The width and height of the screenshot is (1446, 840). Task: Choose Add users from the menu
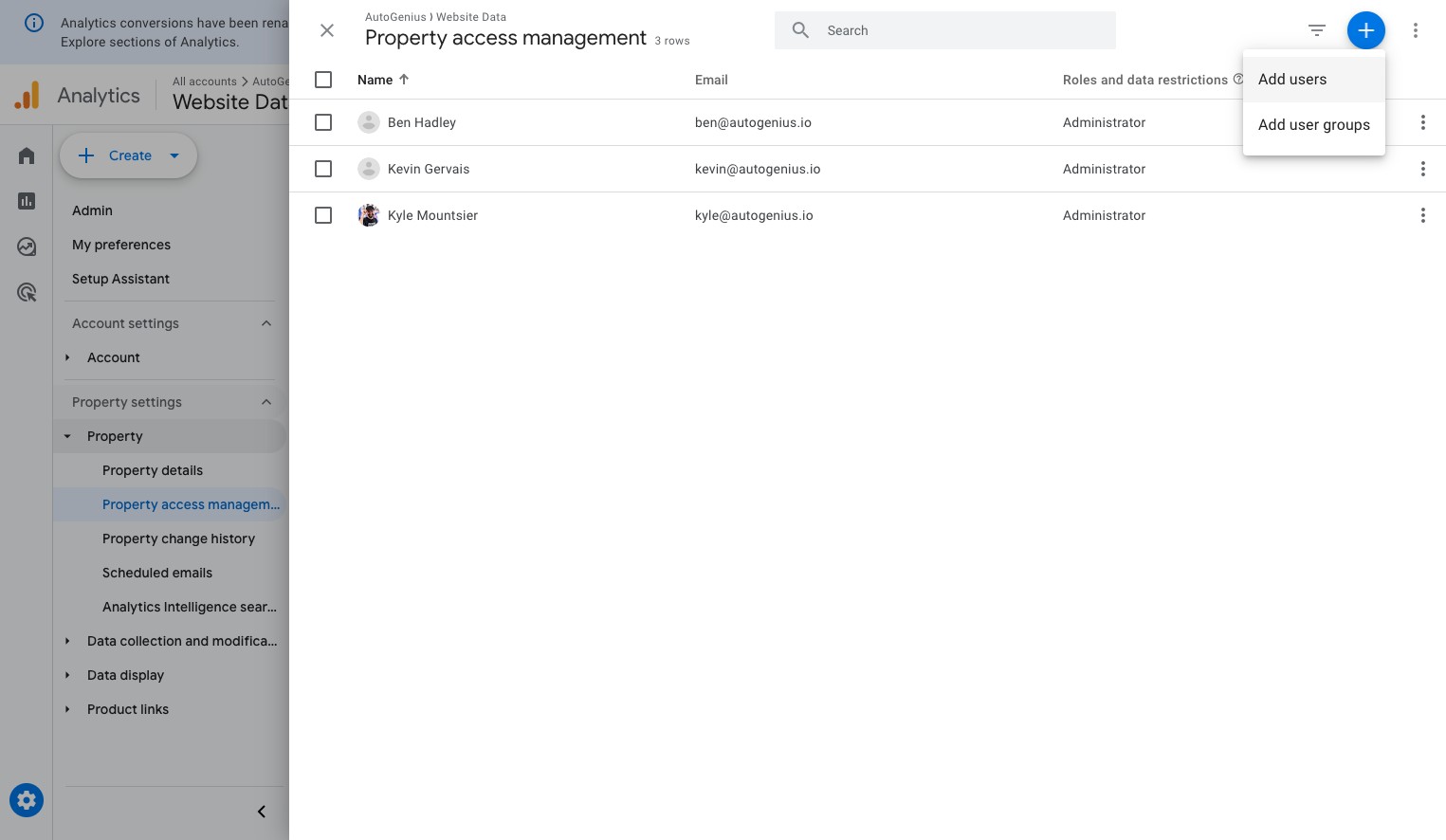[x=1314, y=80]
